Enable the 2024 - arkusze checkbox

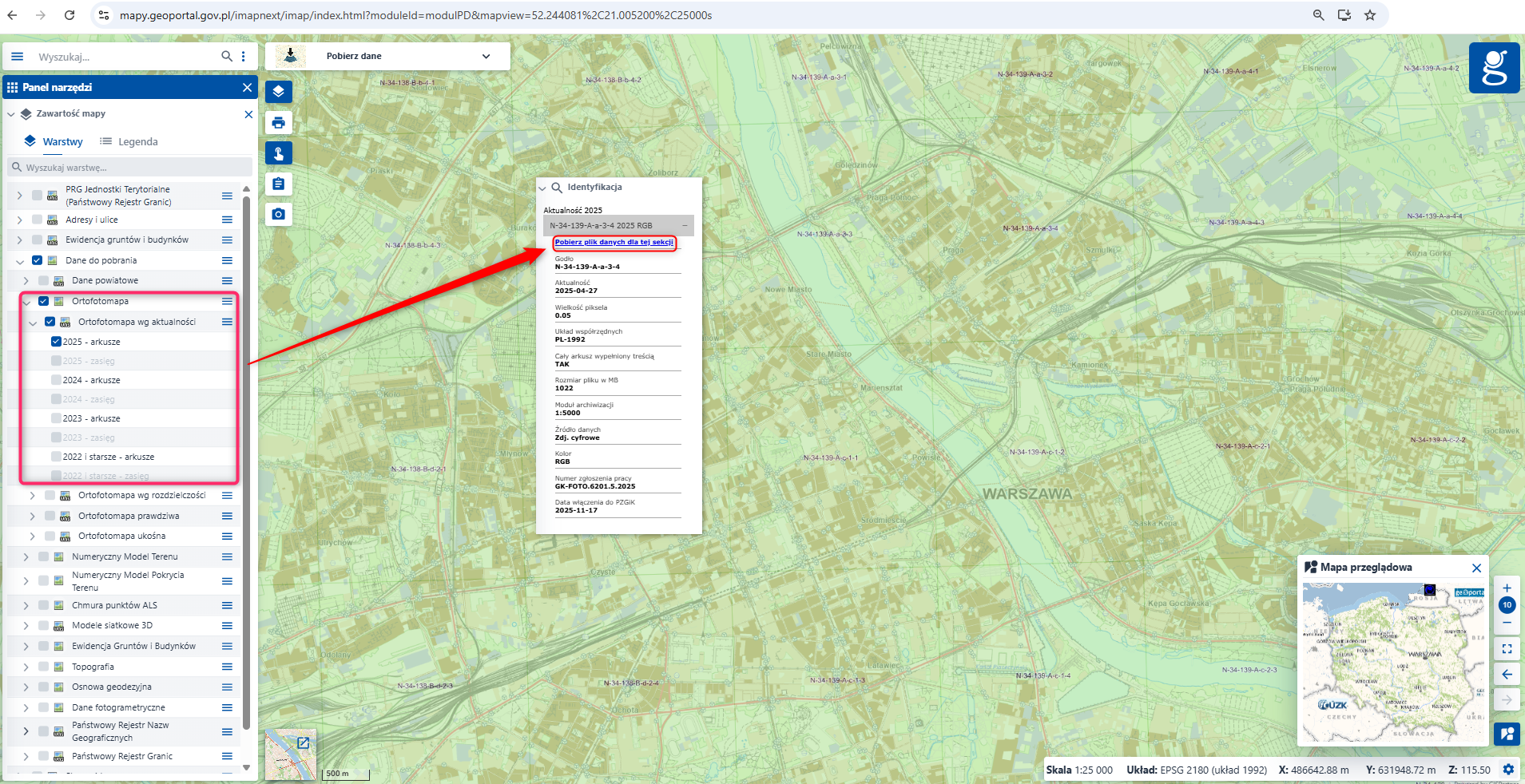coord(56,380)
